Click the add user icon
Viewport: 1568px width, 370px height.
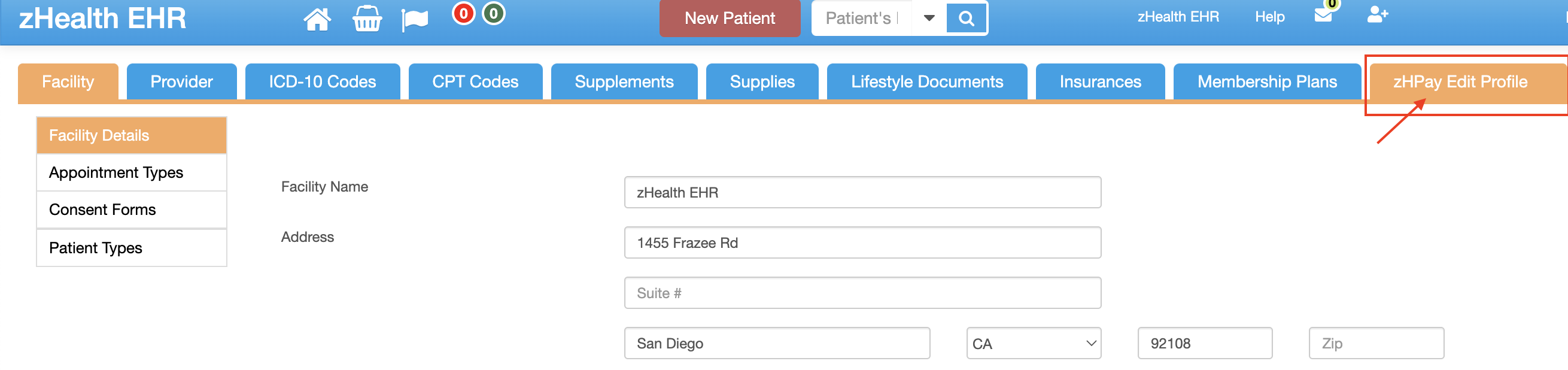[1377, 14]
